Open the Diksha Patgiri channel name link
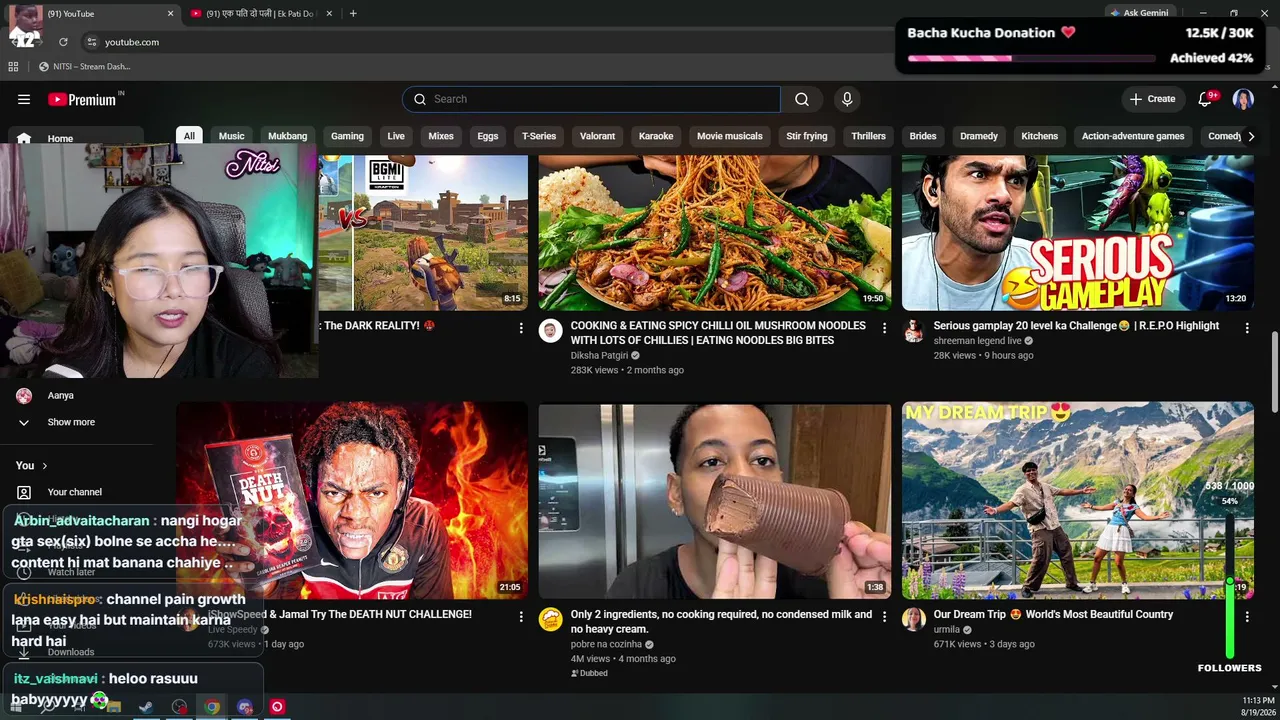Viewport: 1280px width, 720px height. 599,355
